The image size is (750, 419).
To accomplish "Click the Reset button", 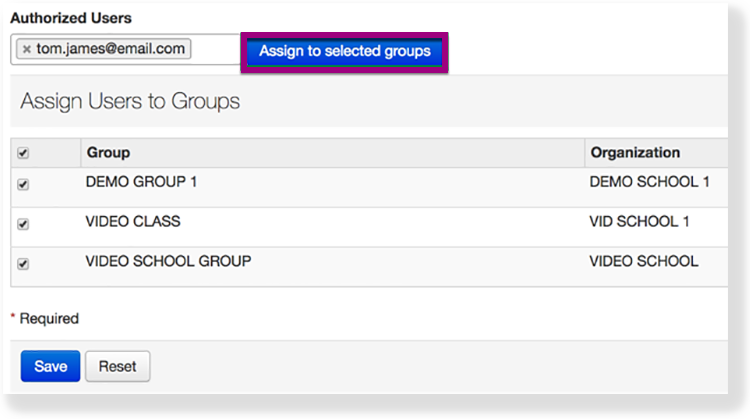I will [x=117, y=366].
